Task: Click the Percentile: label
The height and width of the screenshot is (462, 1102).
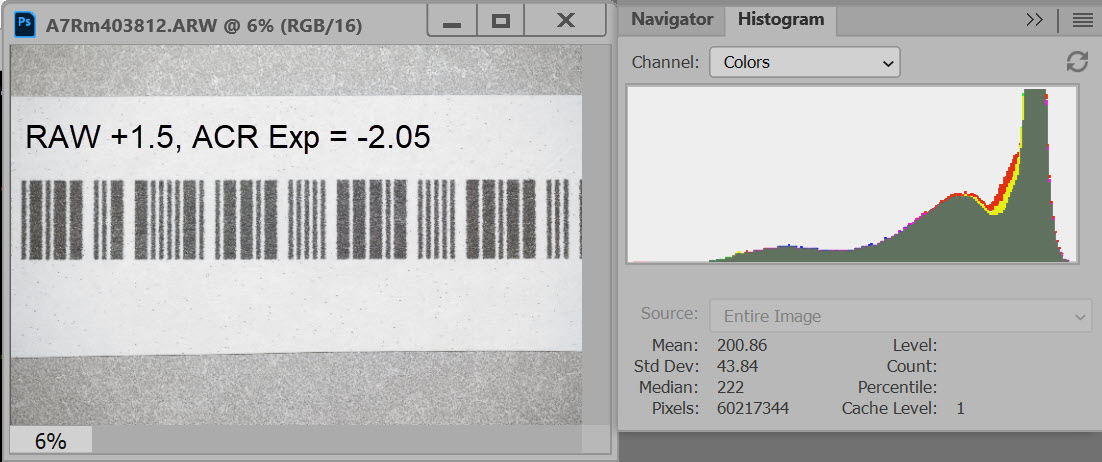Action: click(899, 387)
